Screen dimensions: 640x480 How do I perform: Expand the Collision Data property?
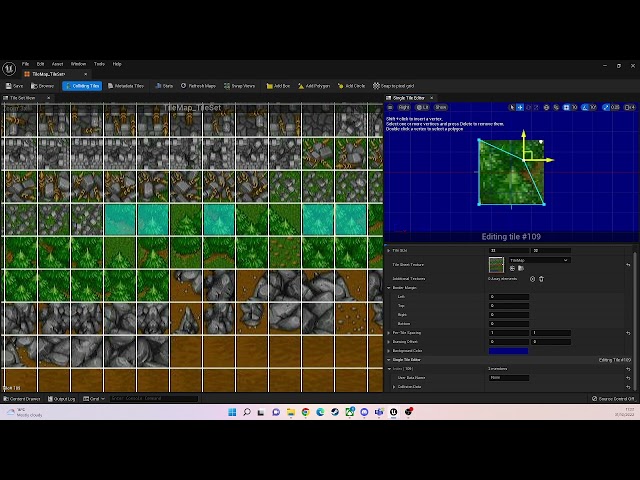coord(394,387)
